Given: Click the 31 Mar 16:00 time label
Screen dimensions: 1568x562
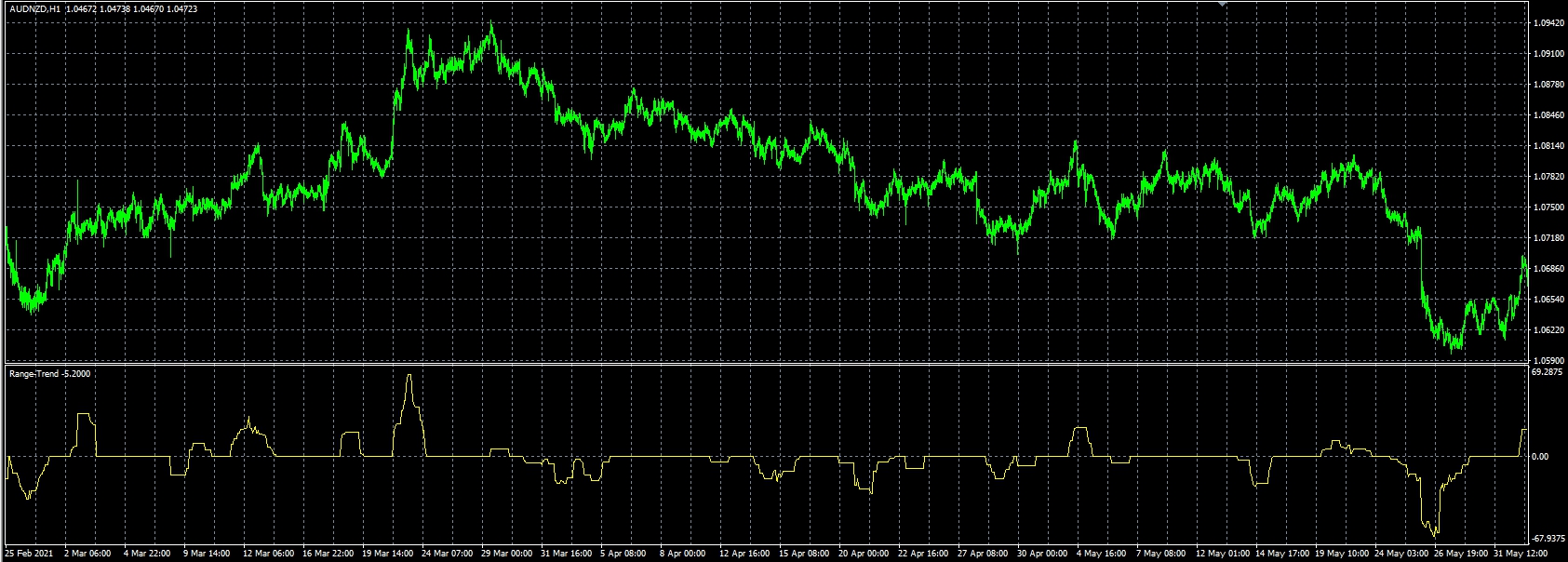Looking at the screenshot, I should [x=568, y=554].
